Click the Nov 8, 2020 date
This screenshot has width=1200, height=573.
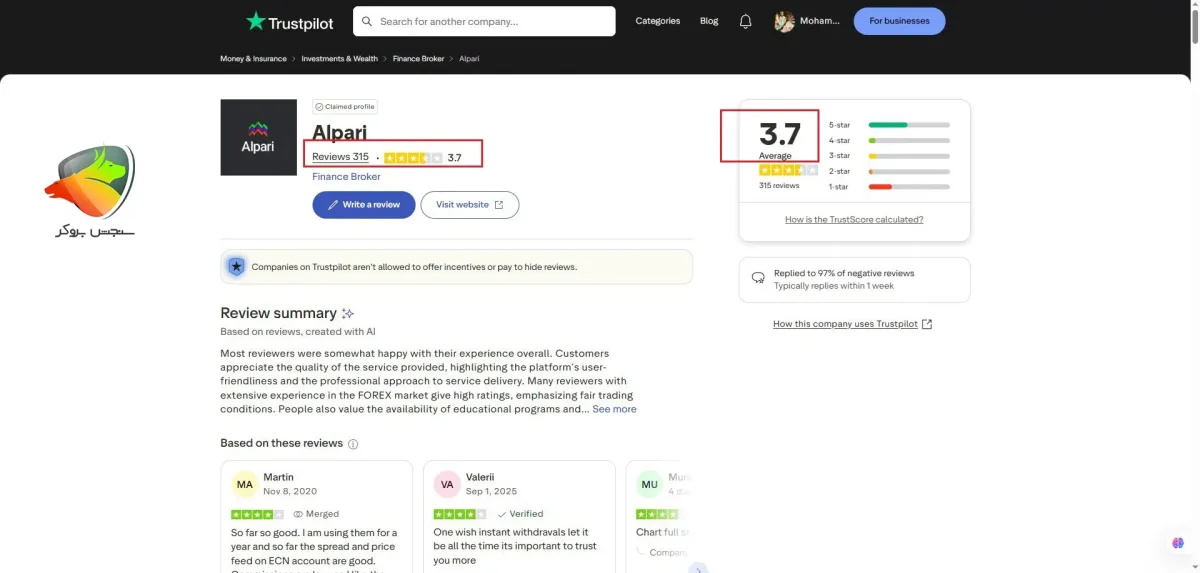pyautogui.click(x=290, y=492)
